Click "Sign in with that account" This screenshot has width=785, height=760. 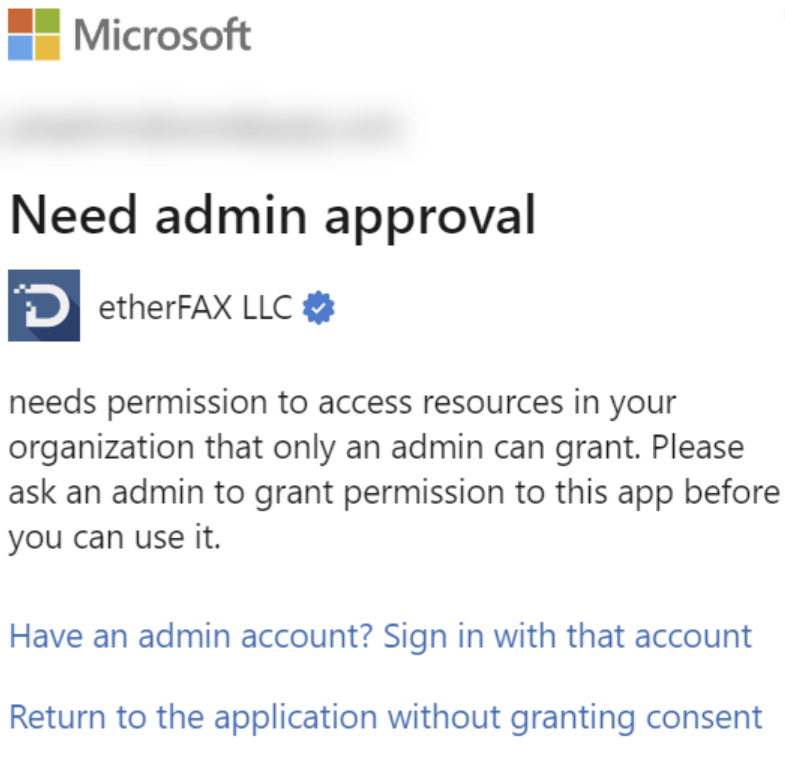click(x=568, y=635)
